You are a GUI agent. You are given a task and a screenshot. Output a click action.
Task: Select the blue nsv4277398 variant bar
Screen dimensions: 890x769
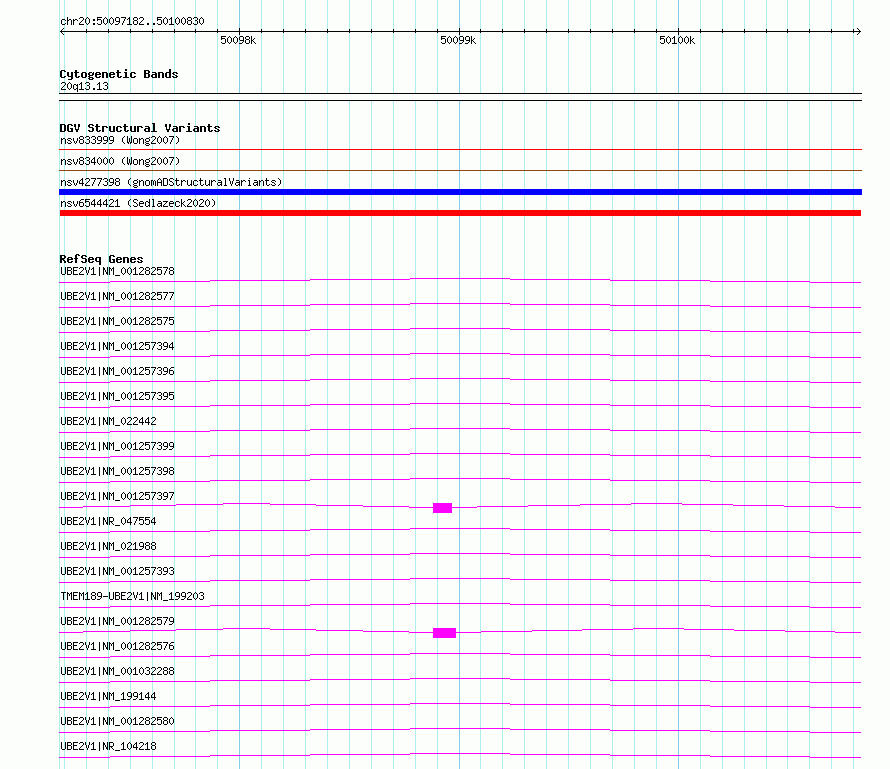[460, 192]
